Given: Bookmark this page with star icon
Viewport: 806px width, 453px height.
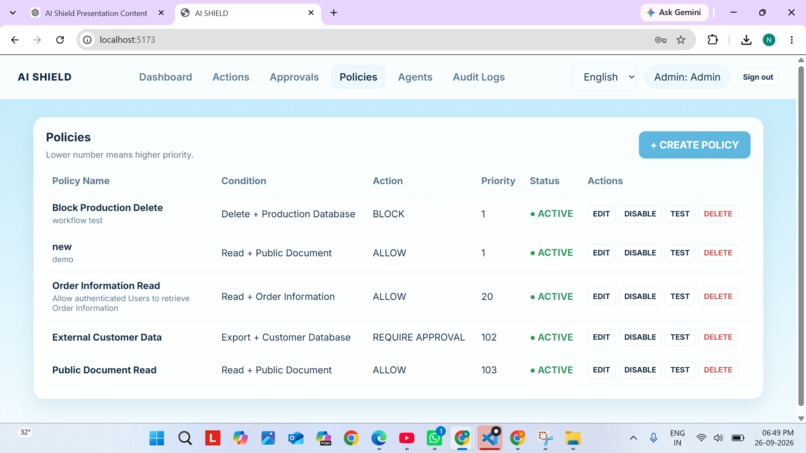Looking at the screenshot, I should pyautogui.click(x=681, y=40).
